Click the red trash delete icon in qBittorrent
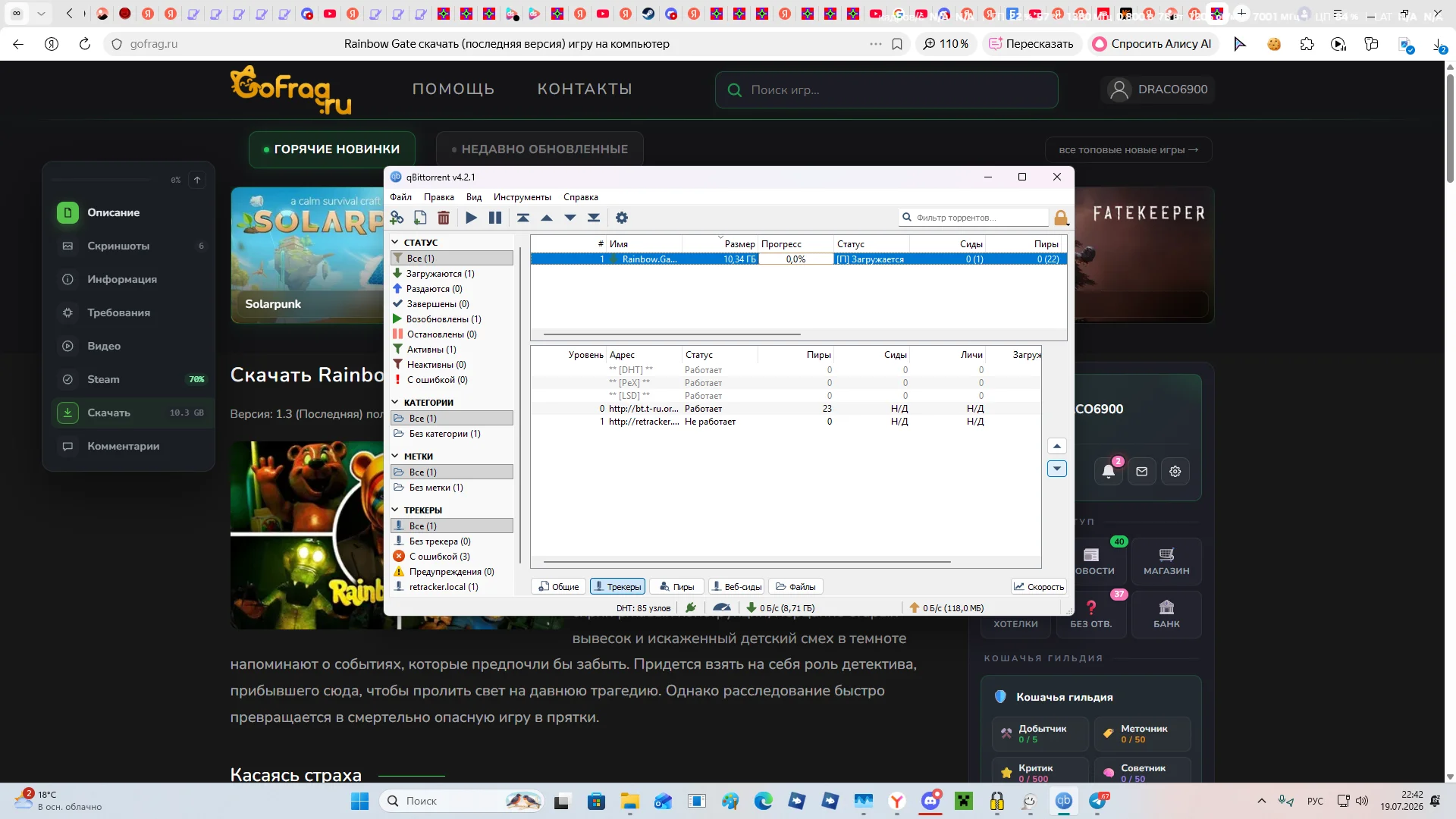1456x819 pixels. click(444, 218)
